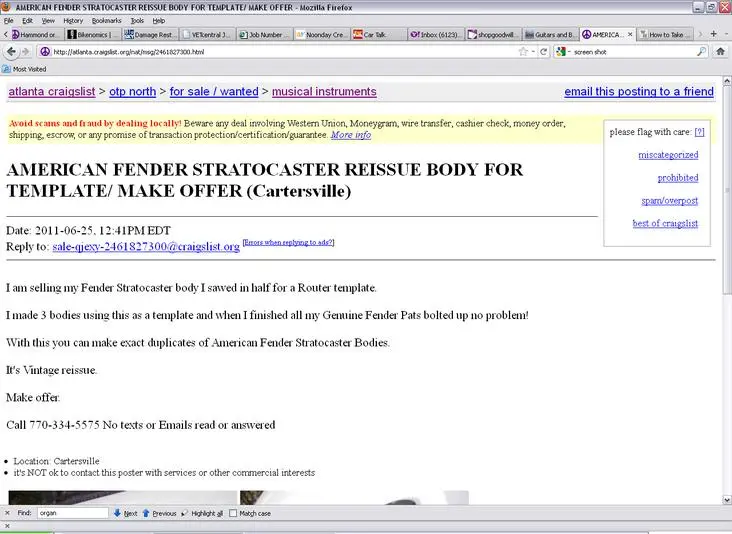Flag the post as prohibited
Screen dimensions: 732x534
pyautogui.click(x=678, y=178)
